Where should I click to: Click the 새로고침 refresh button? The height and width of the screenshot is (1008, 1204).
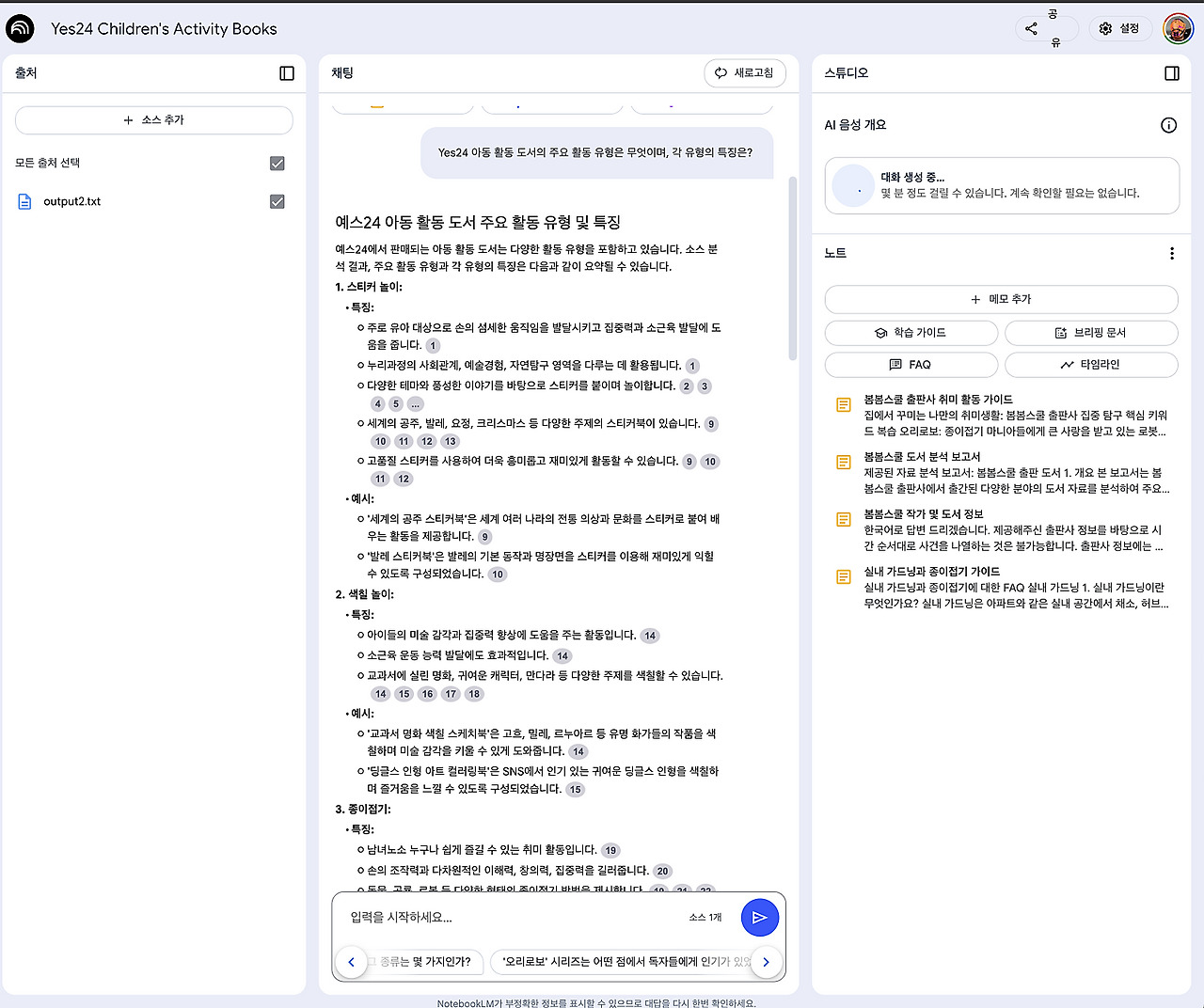744,72
